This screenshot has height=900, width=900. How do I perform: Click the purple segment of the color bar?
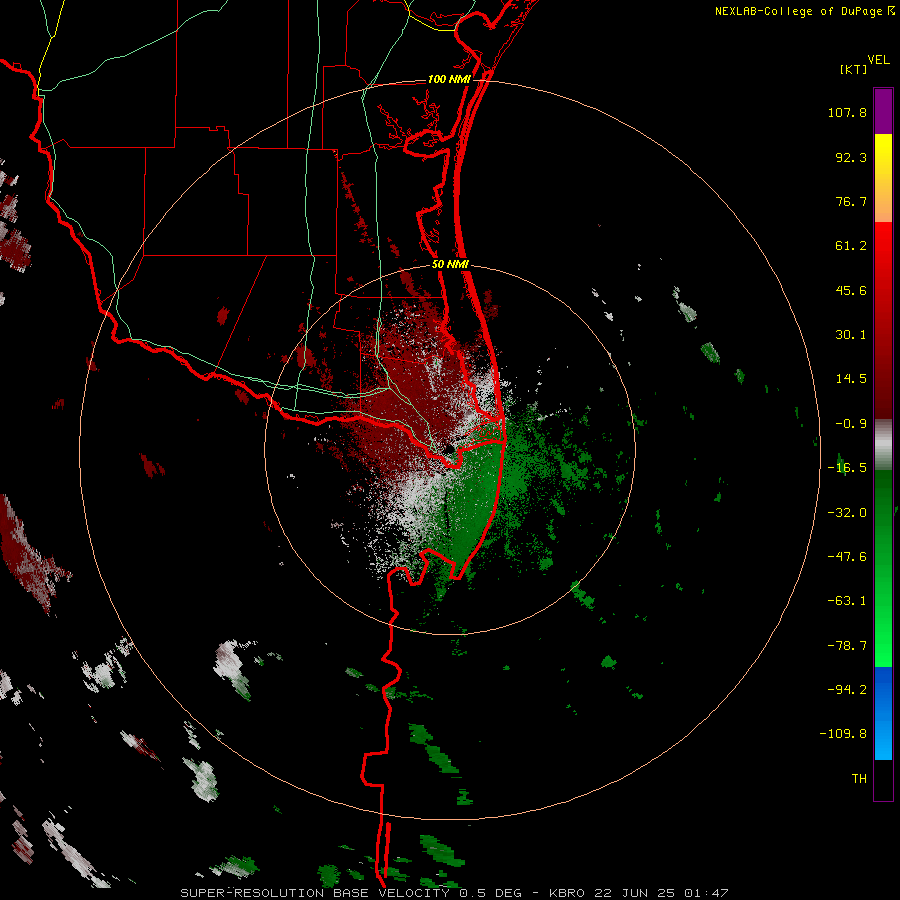point(883,111)
